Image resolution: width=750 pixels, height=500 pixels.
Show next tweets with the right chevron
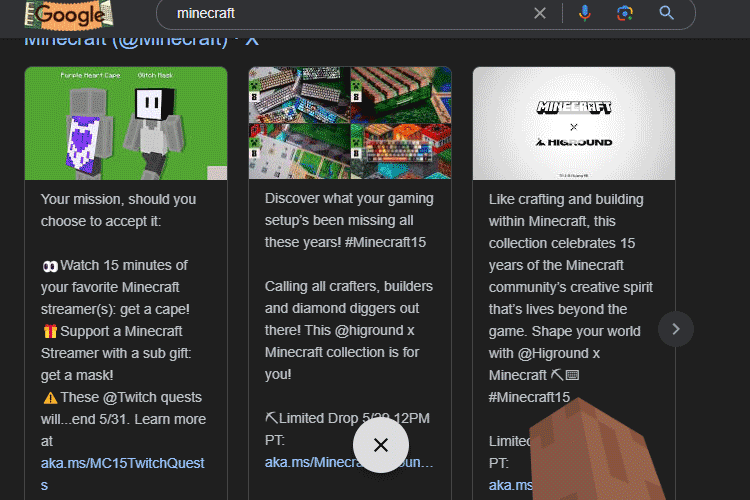675,329
